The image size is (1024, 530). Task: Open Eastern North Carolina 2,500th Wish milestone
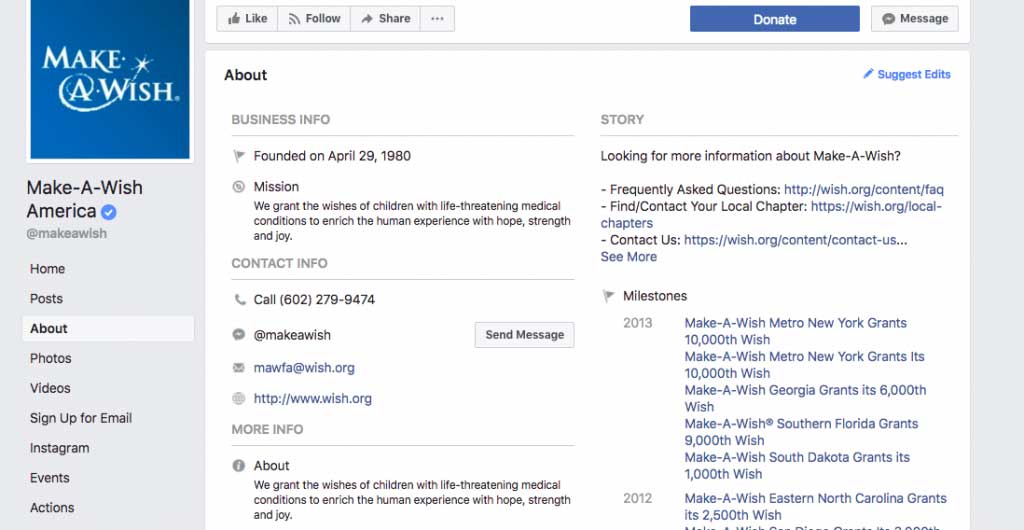tap(816, 507)
